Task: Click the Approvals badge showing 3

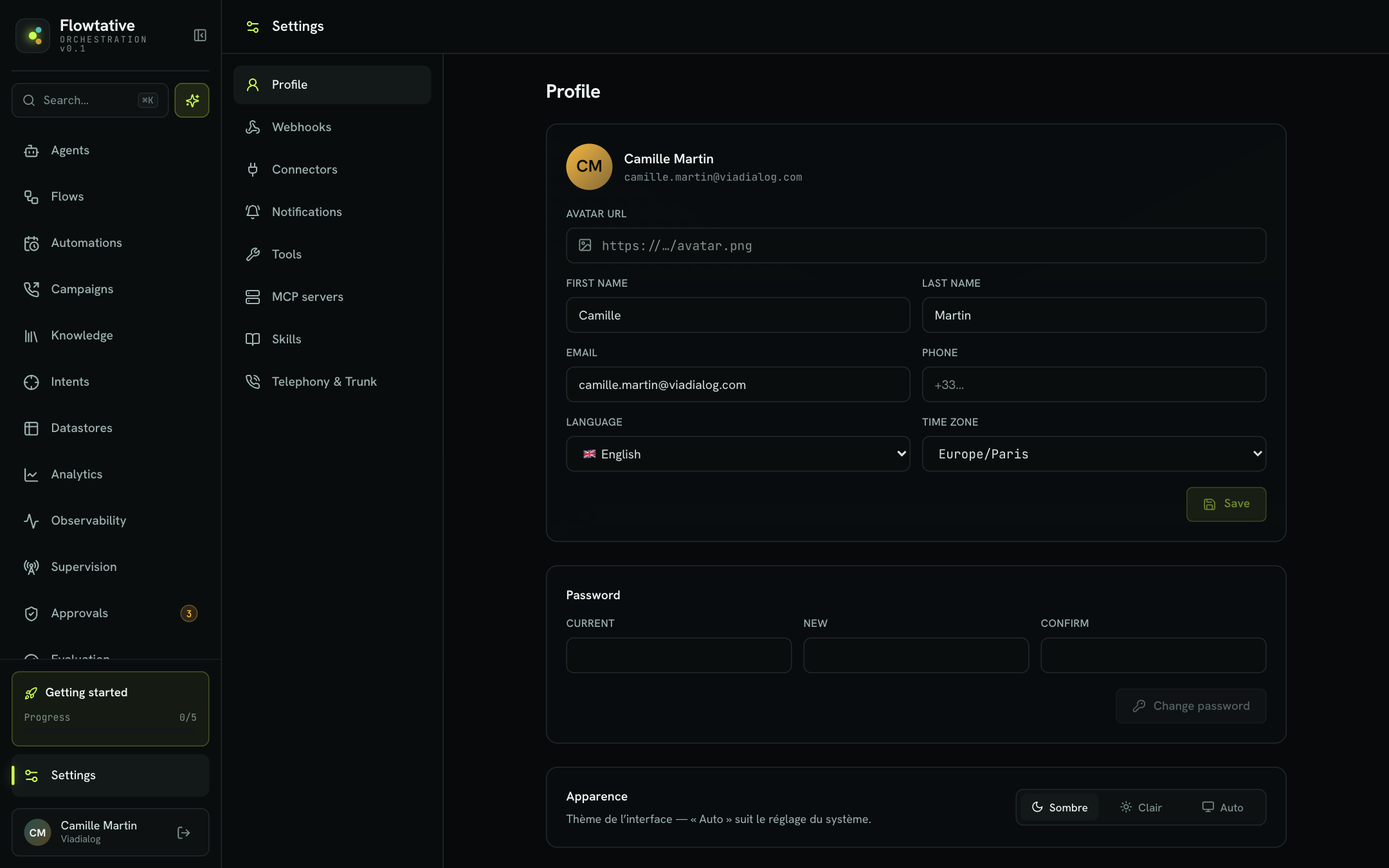Action: tap(188, 613)
